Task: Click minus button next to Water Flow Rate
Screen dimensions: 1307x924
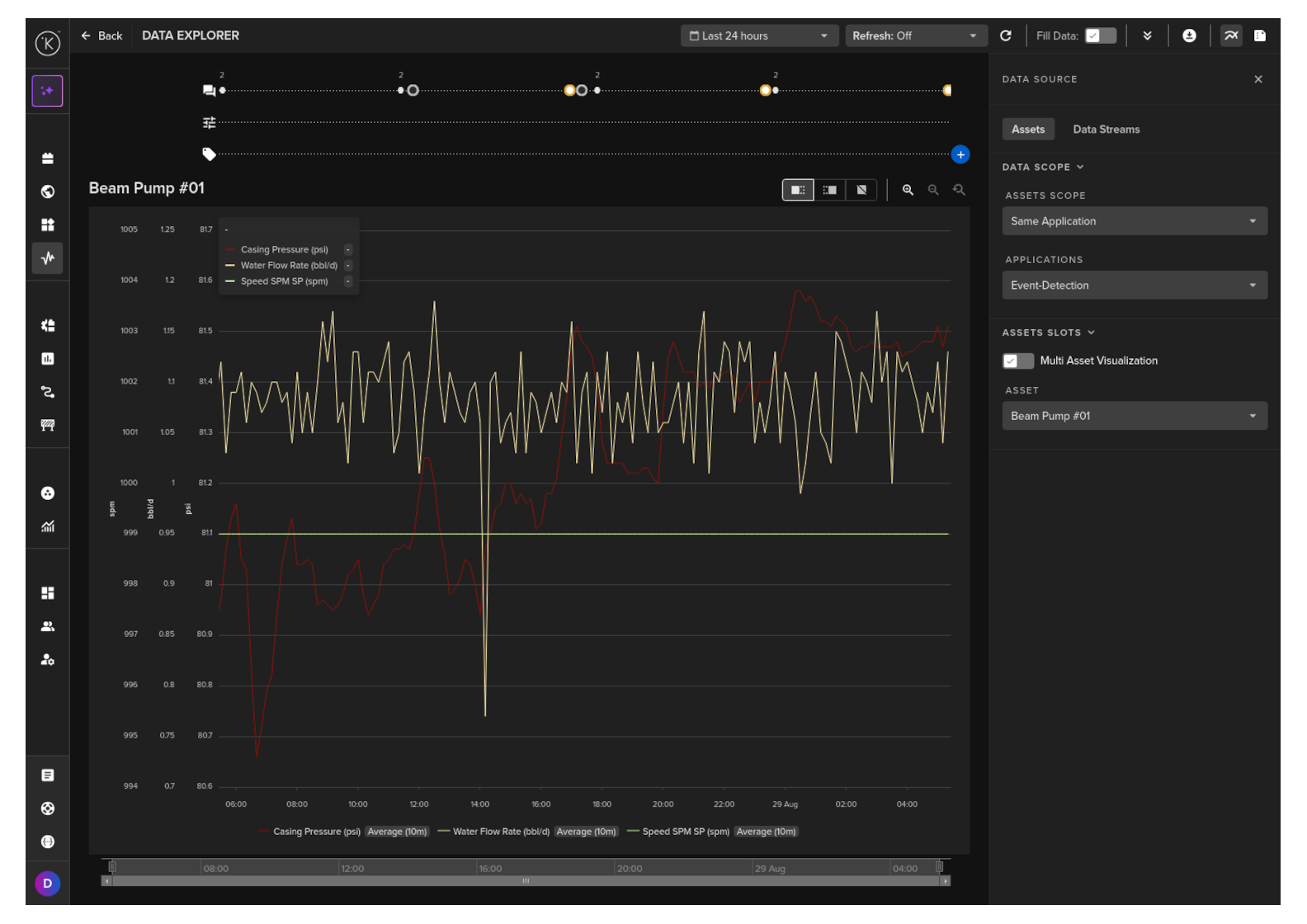Action: coord(348,266)
